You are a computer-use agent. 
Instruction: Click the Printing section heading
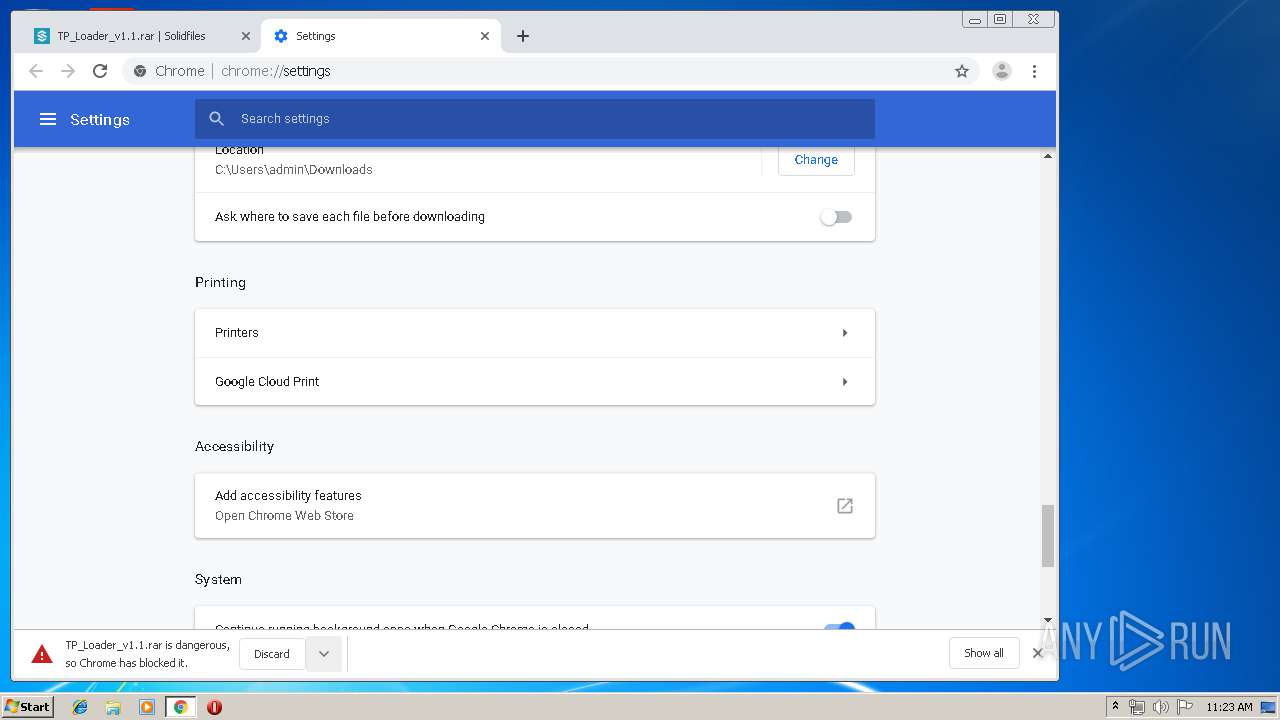pyautogui.click(x=220, y=283)
